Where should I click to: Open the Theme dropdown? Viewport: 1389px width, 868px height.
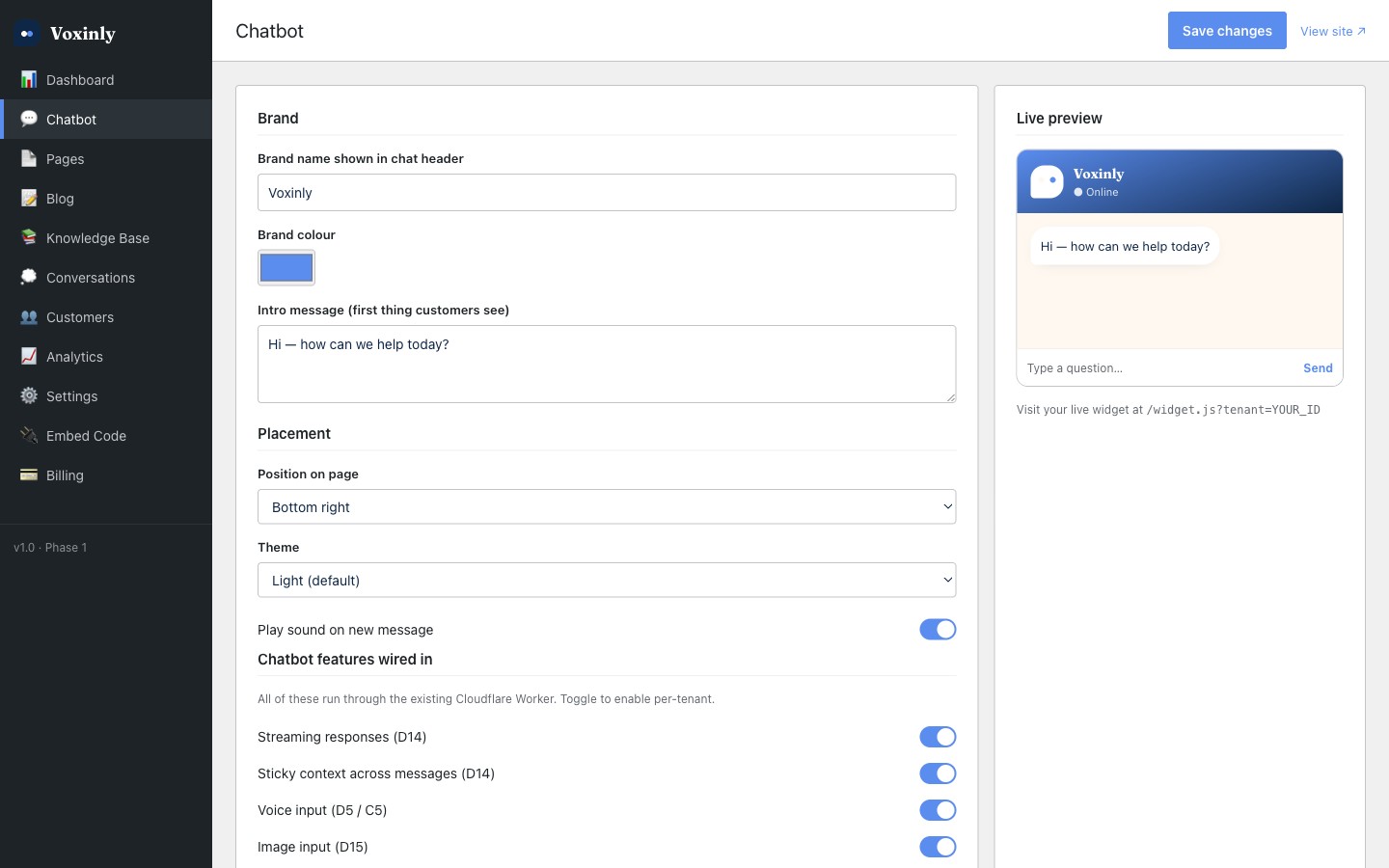(607, 581)
